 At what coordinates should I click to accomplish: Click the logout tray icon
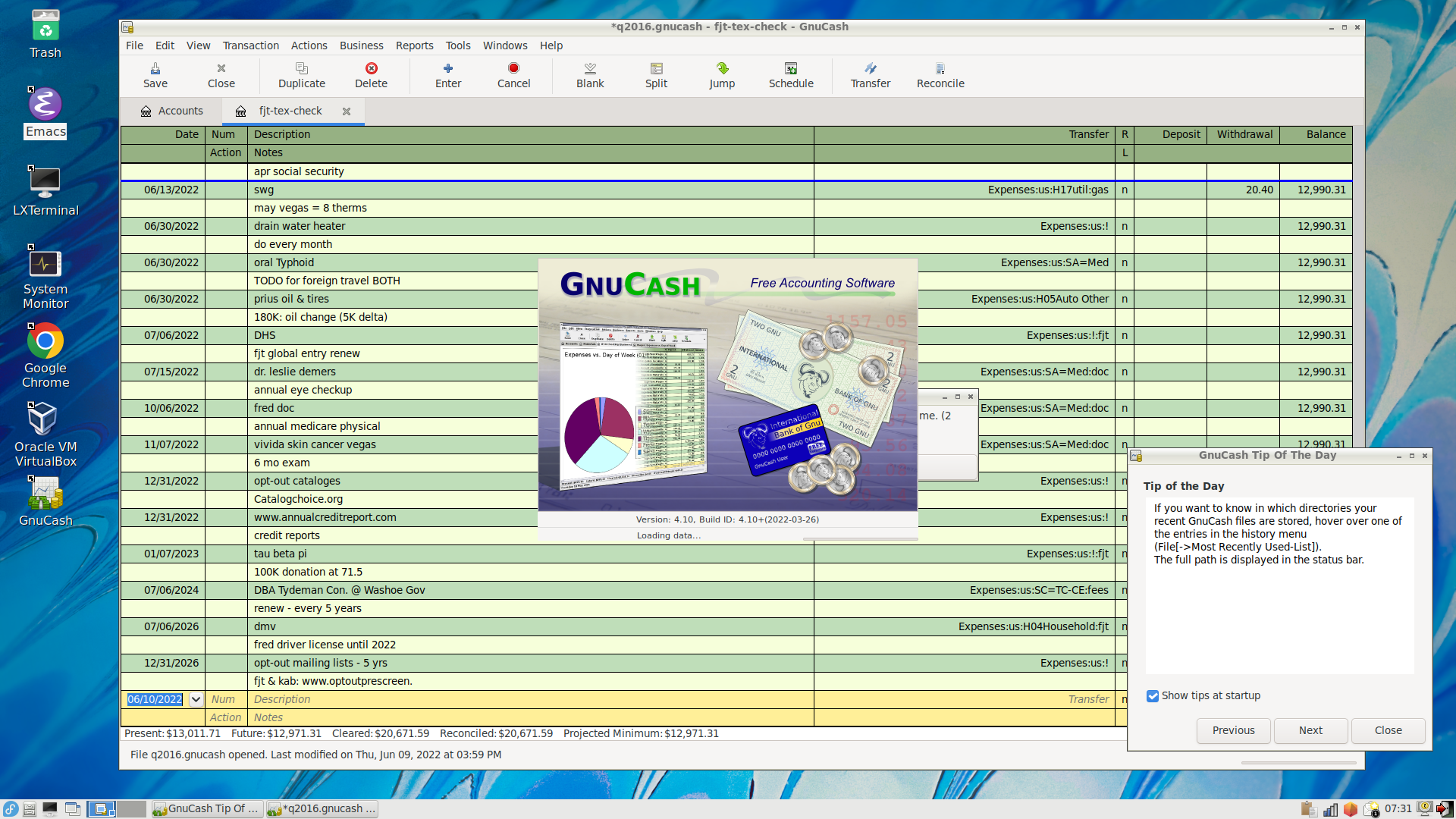tap(1444, 809)
